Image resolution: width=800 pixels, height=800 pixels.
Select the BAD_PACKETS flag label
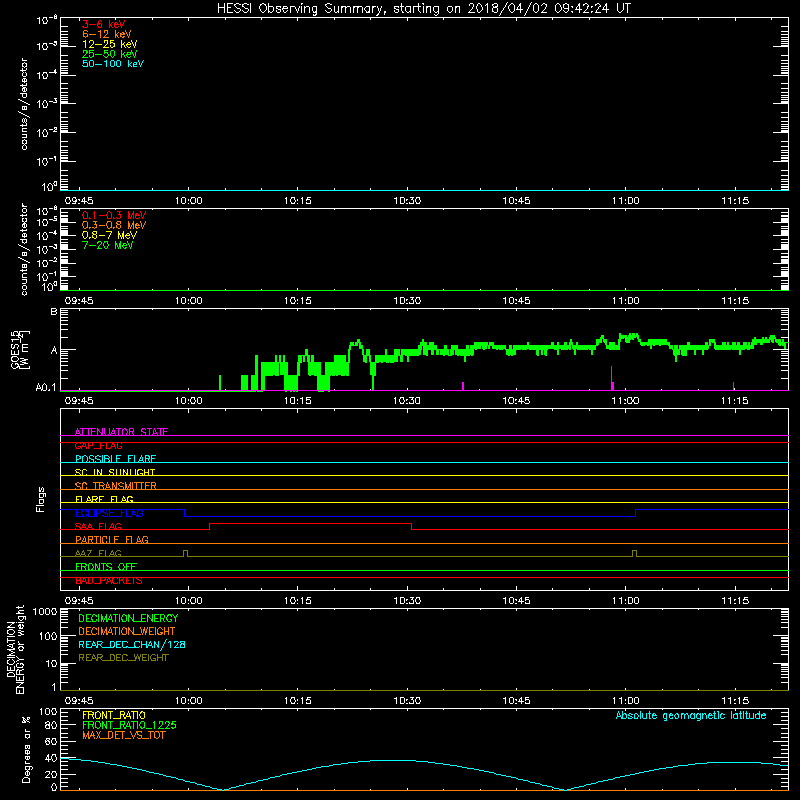click(x=109, y=580)
